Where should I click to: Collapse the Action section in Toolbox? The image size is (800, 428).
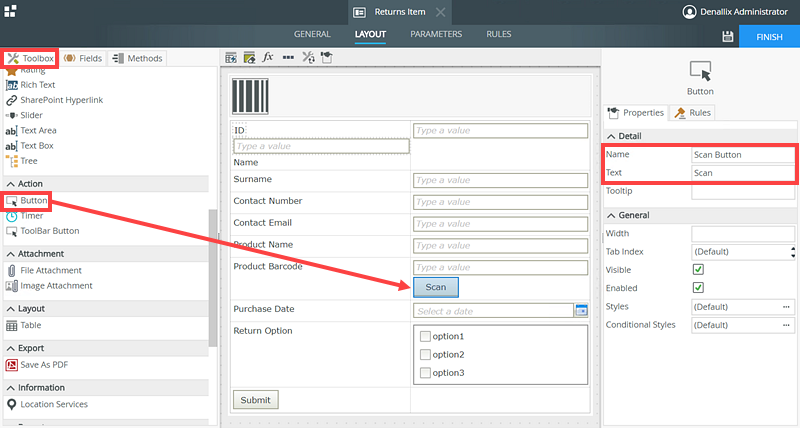(11, 184)
